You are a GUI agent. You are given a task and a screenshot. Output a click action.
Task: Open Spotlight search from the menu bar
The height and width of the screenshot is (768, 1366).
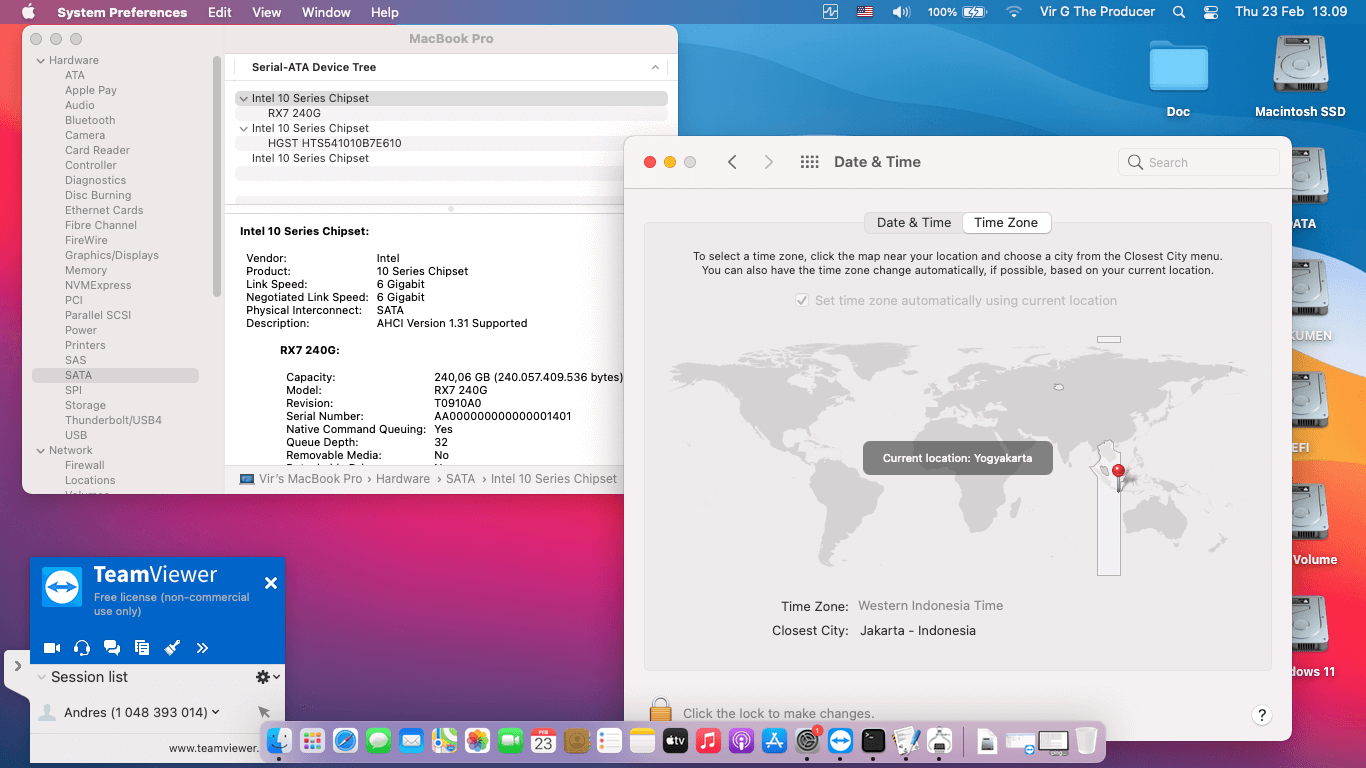1178,12
